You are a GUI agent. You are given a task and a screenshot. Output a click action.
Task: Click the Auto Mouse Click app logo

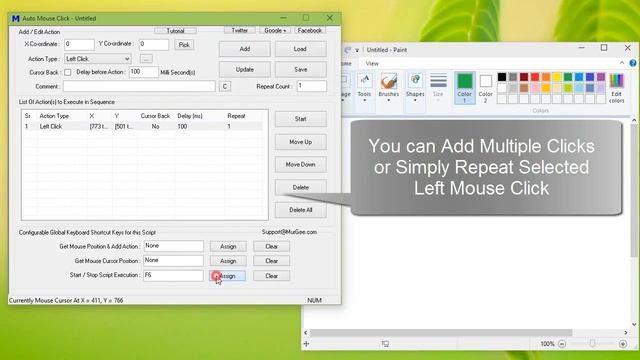point(16,18)
